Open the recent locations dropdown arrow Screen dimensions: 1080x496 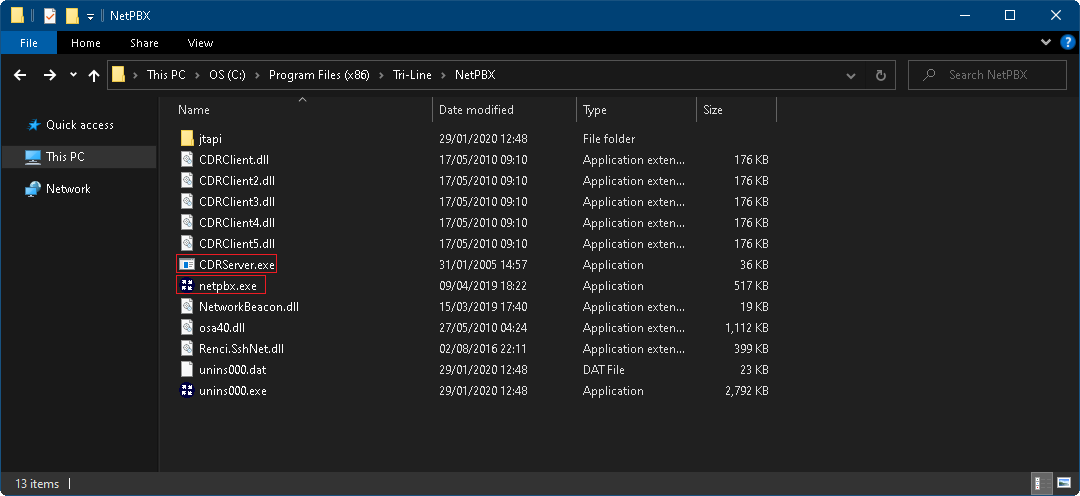[x=73, y=75]
